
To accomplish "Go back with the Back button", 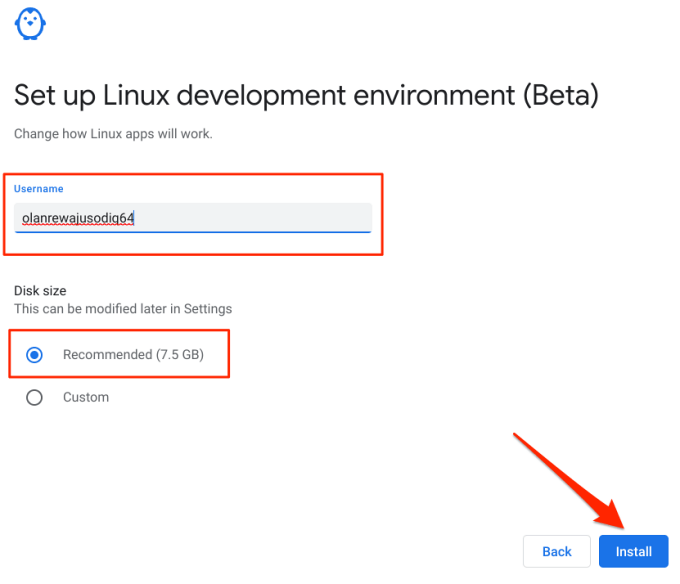I will (557, 551).
